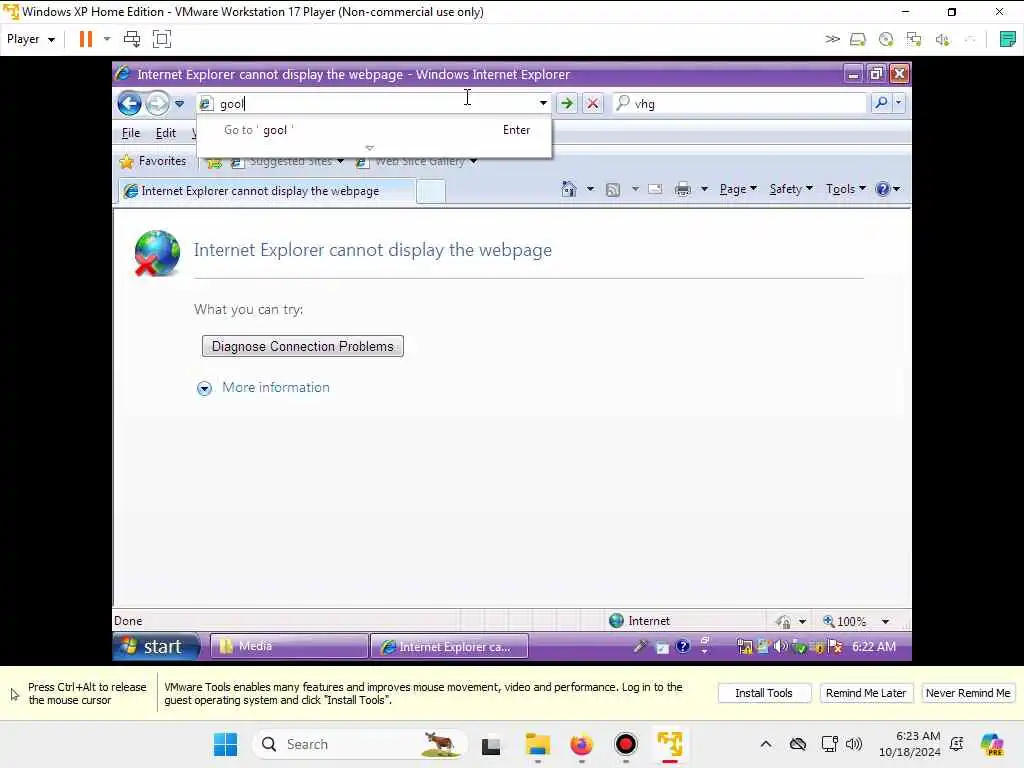Switch to the Media taskbar button
The image size is (1024, 768).
coord(289,646)
